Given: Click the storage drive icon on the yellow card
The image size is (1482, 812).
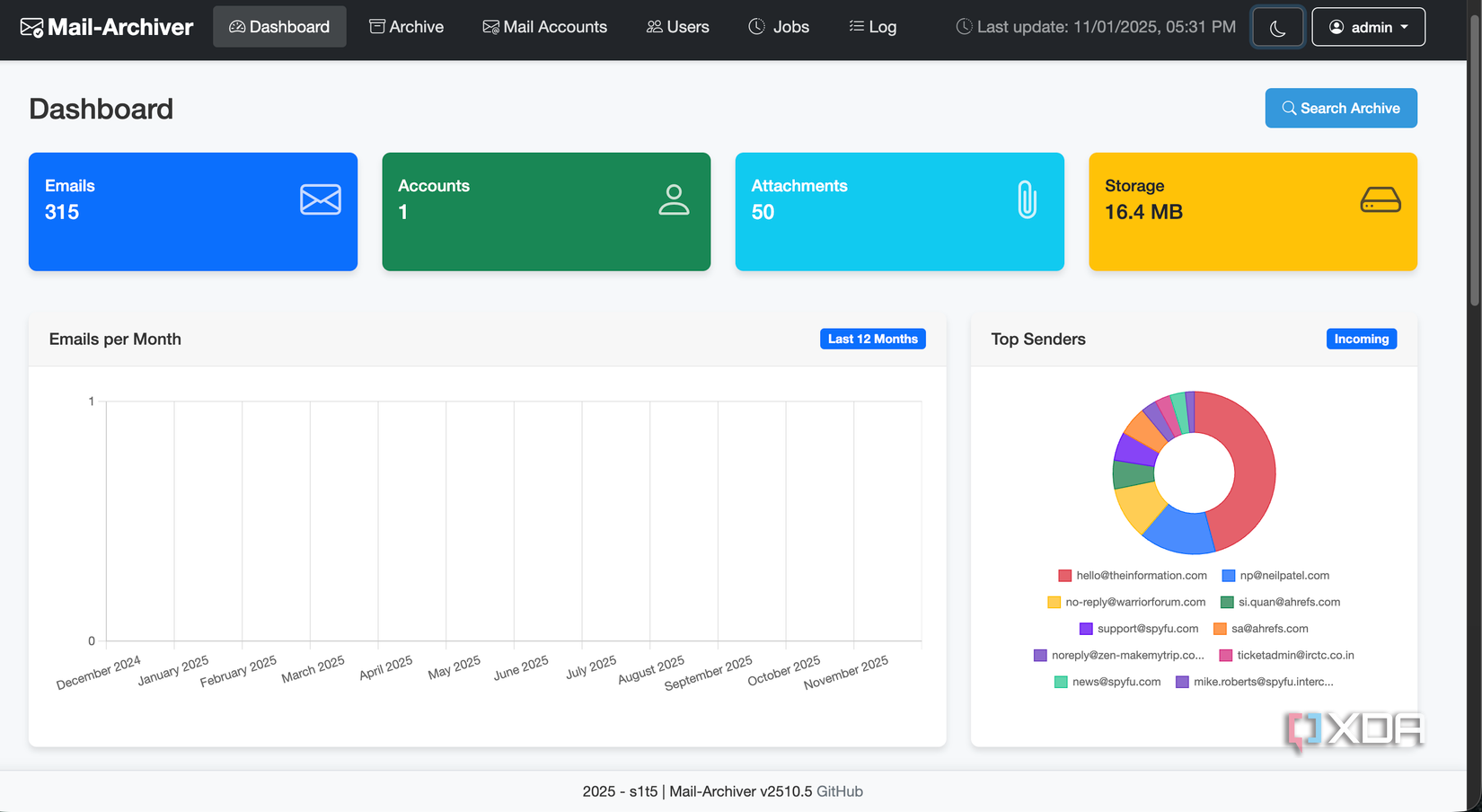Looking at the screenshot, I should point(1381,199).
